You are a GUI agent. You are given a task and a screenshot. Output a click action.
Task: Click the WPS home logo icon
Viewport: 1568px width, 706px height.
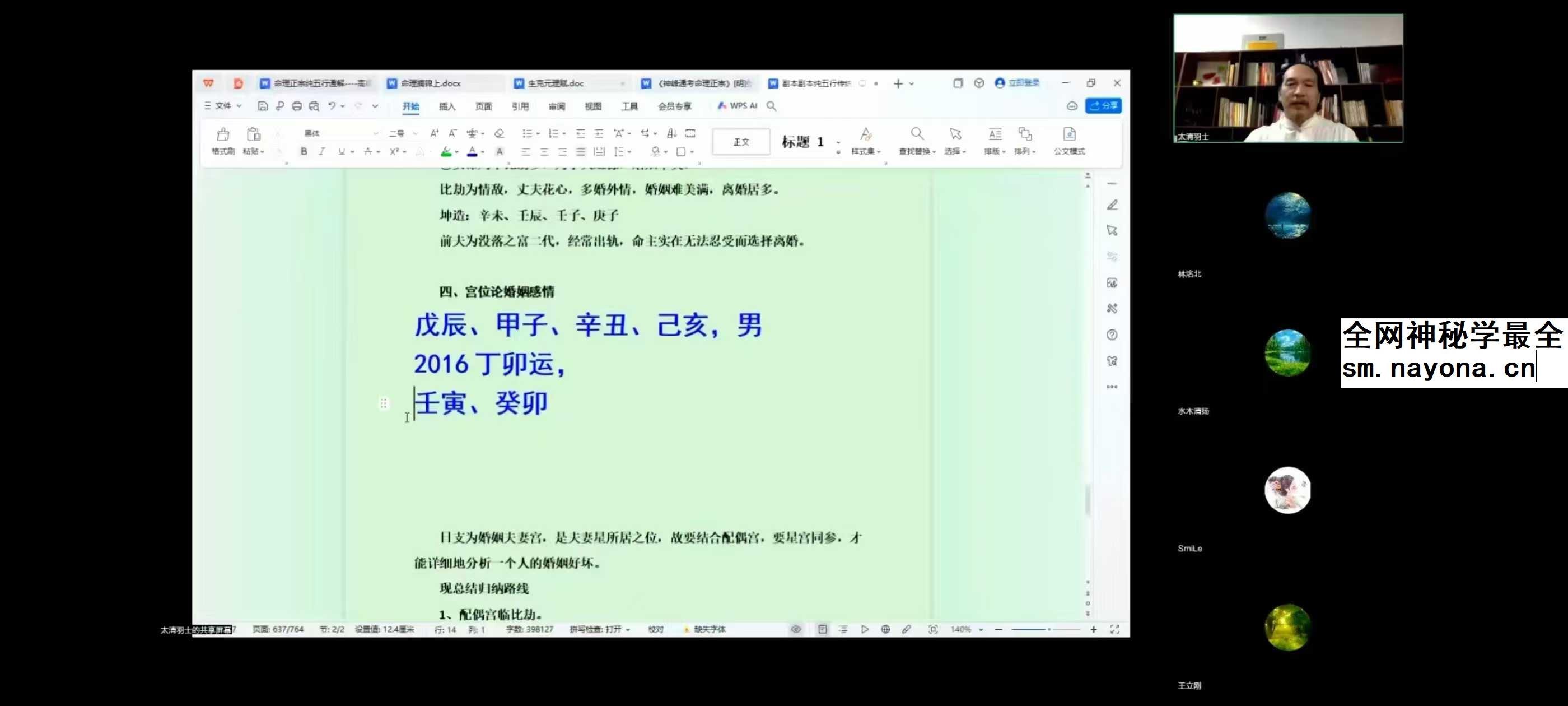pyautogui.click(x=209, y=83)
